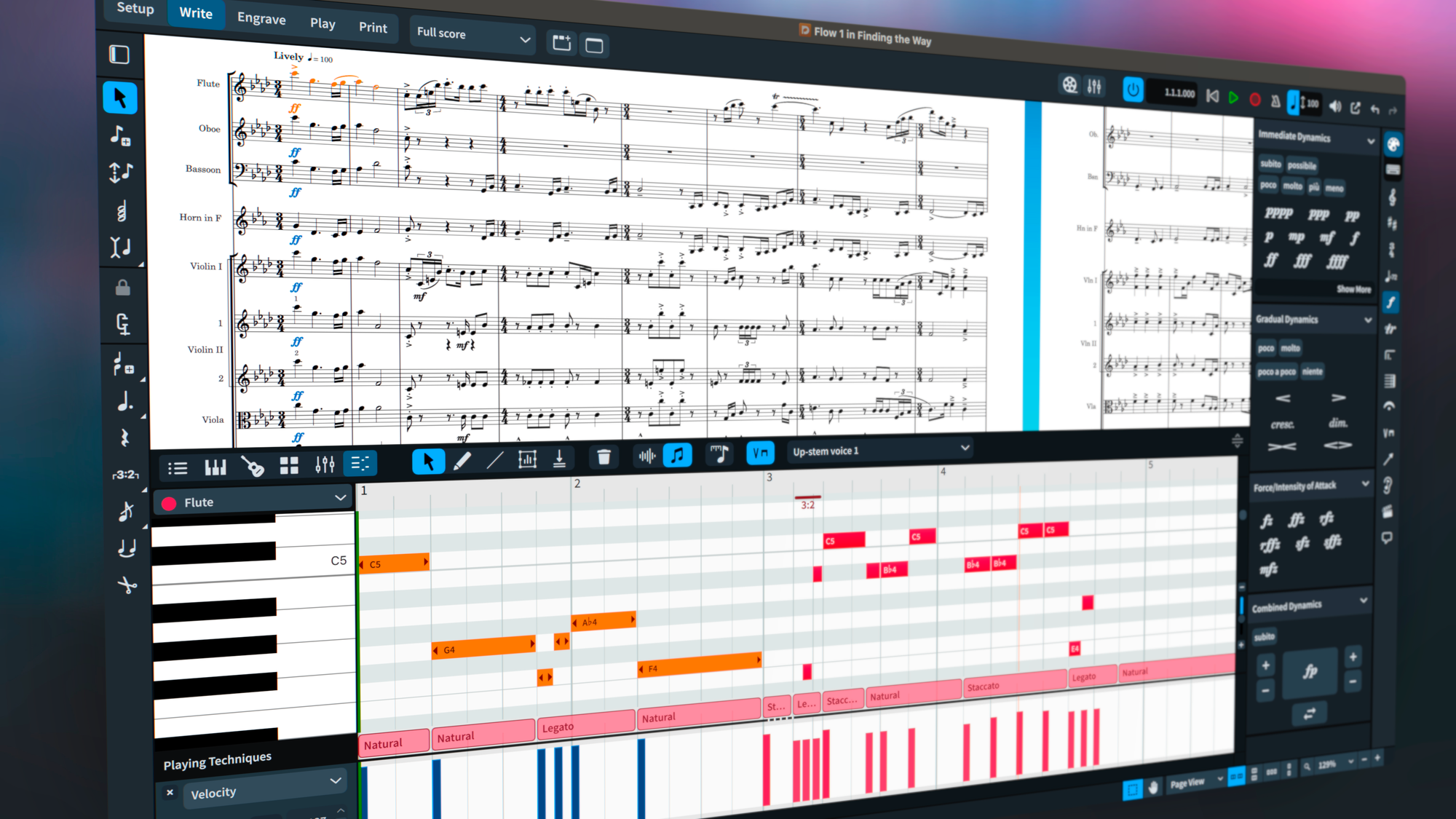
Task: Collapse the Immediate Dynamics section
Action: pos(1371,141)
